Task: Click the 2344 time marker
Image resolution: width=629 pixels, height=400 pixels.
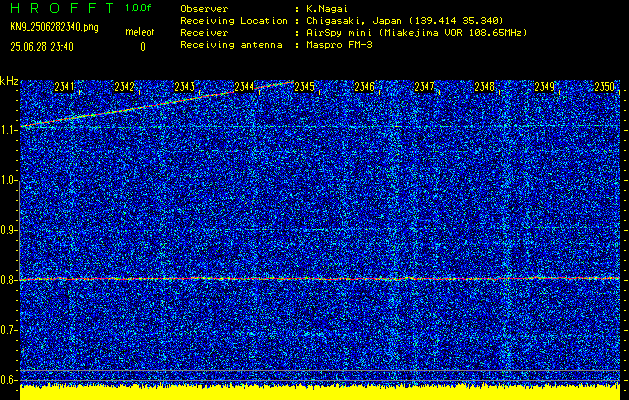Action: [x=244, y=87]
